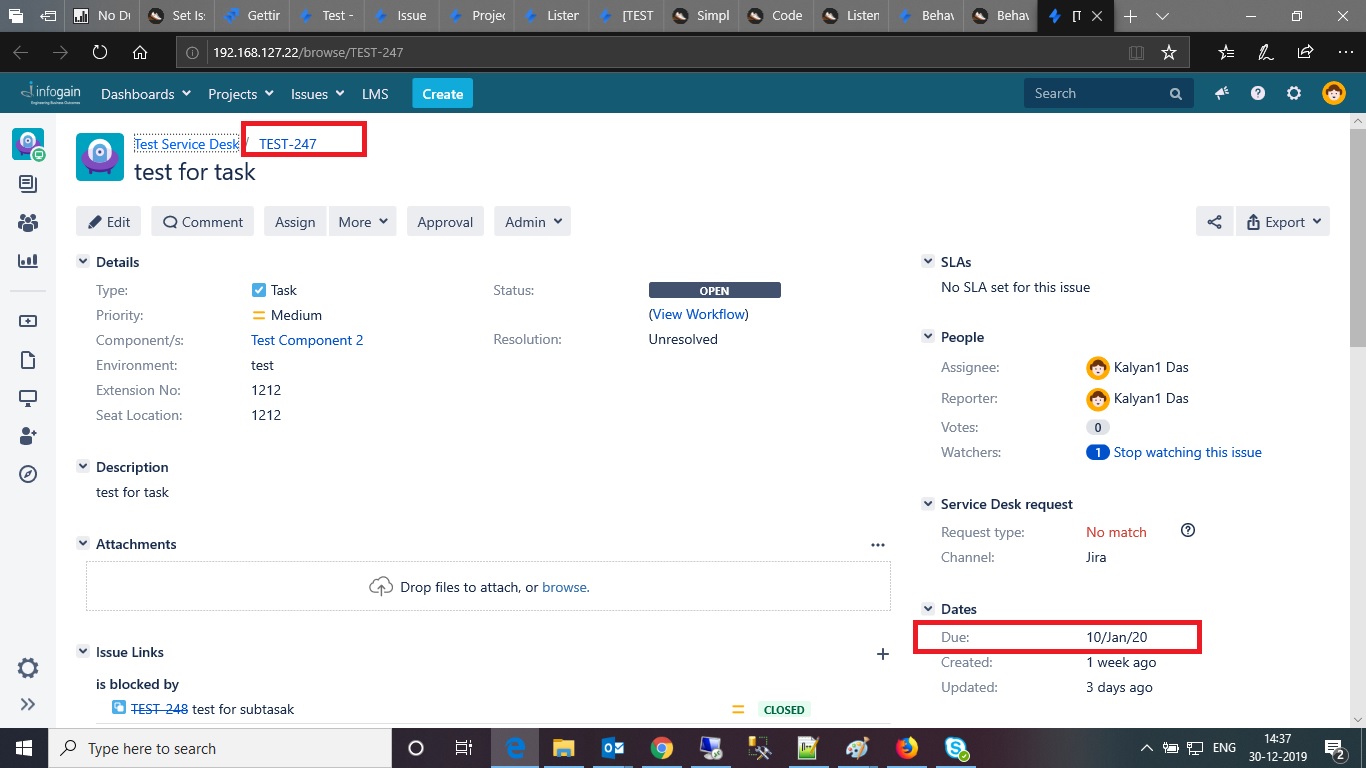Open the Export dropdown

(1283, 221)
